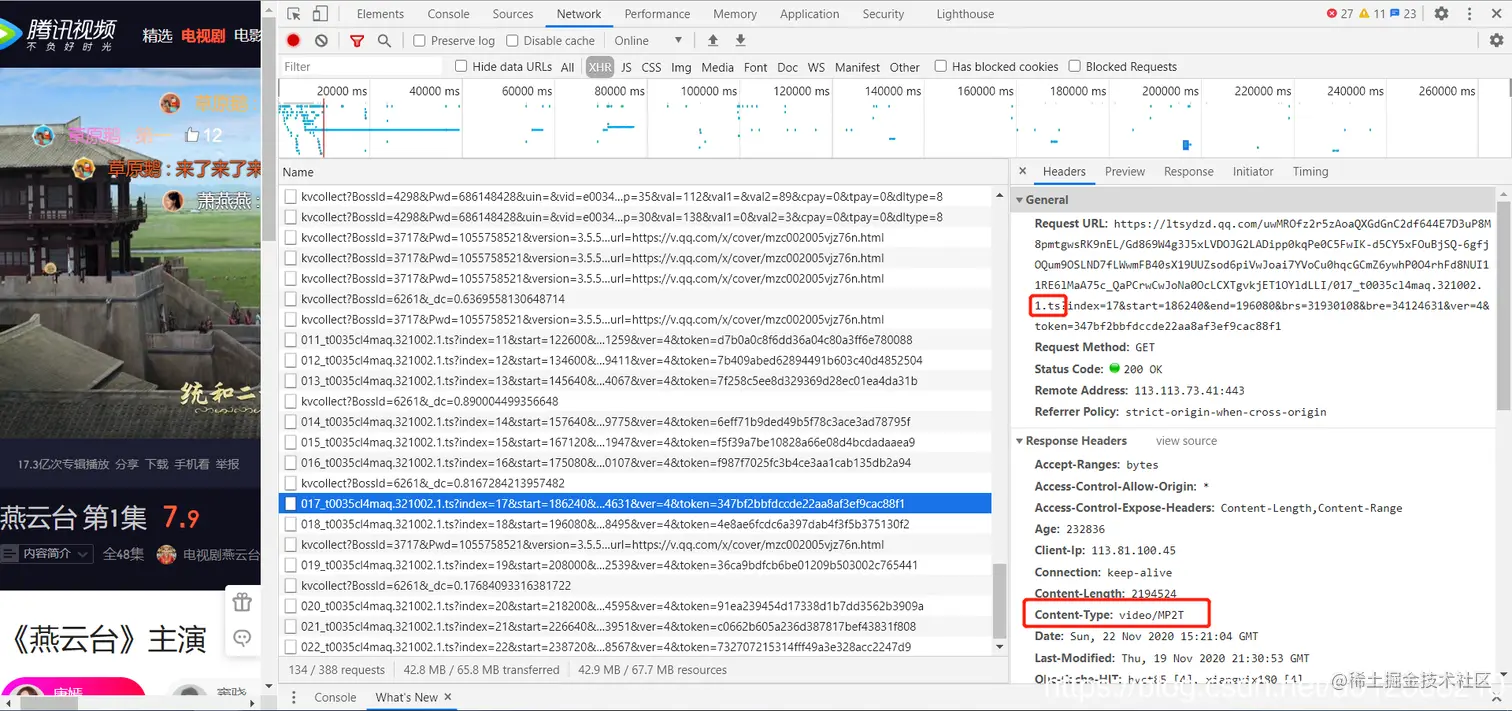Toggle the red filter funnel icon
Screen dimensions: 1512x711
click(x=357, y=41)
